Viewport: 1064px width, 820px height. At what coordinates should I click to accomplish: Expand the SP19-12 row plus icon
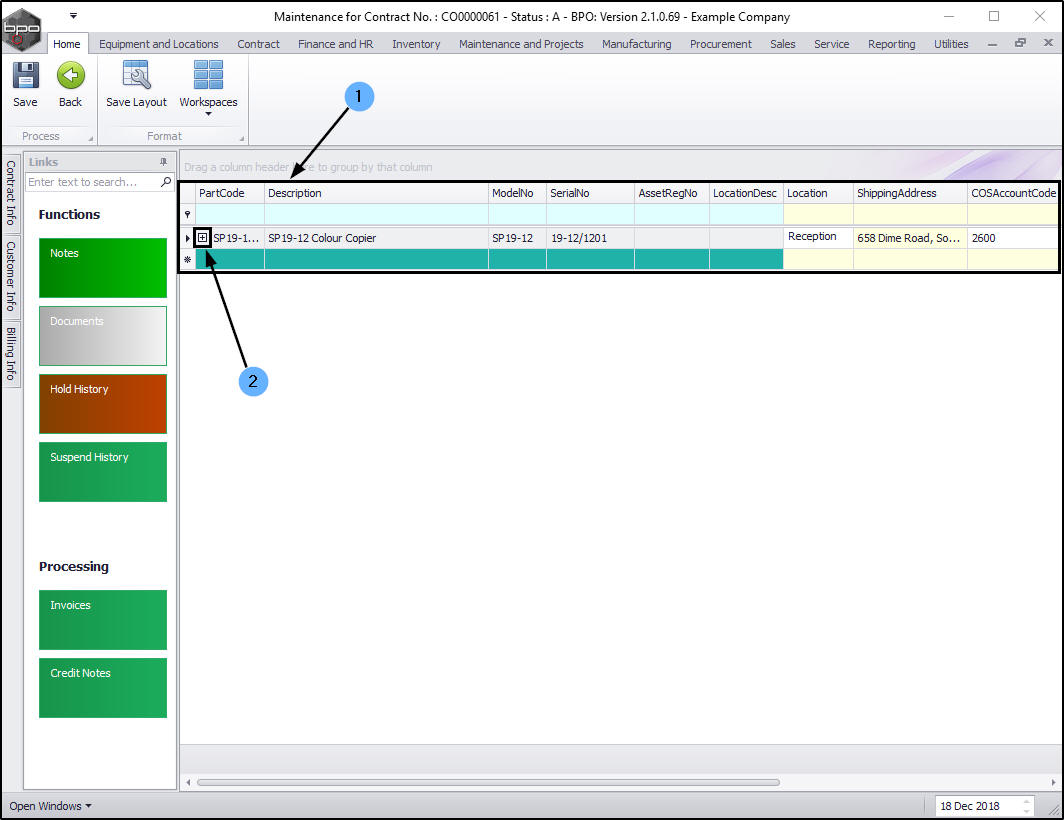[202, 238]
